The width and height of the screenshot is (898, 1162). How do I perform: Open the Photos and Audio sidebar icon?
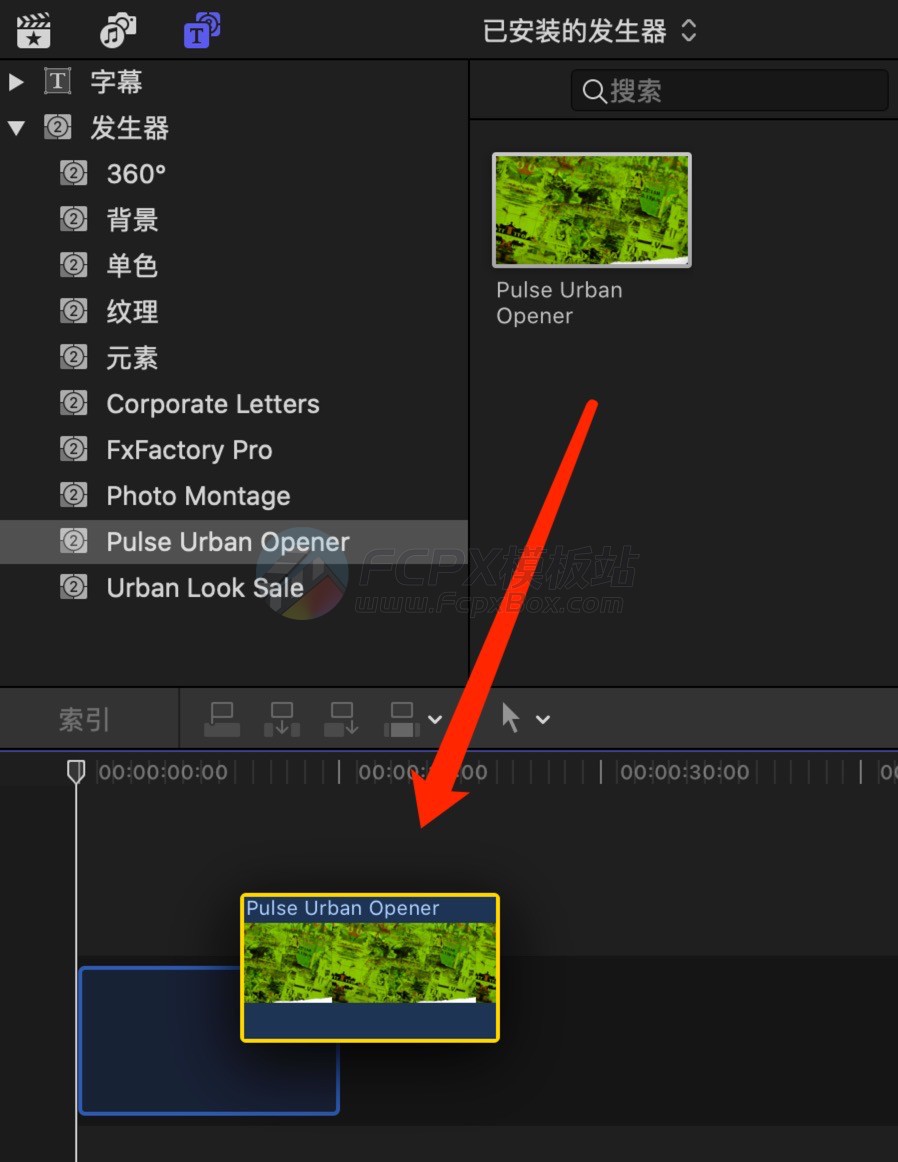(x=118, y=30)
